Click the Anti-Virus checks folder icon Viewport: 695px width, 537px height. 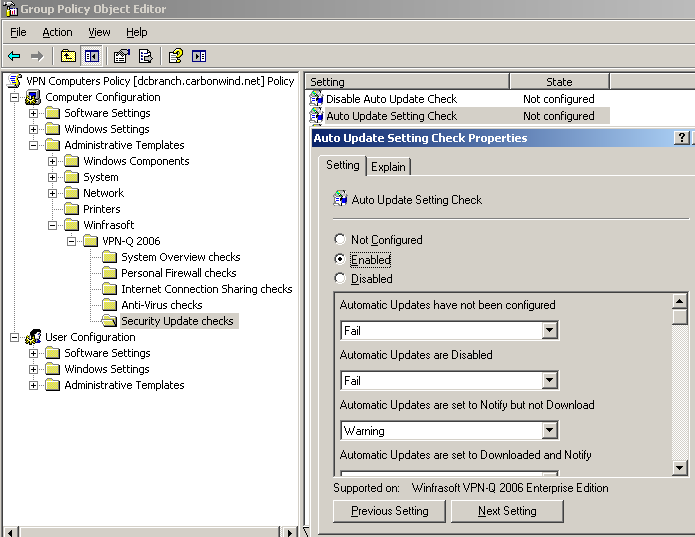(x=109, y=305)
